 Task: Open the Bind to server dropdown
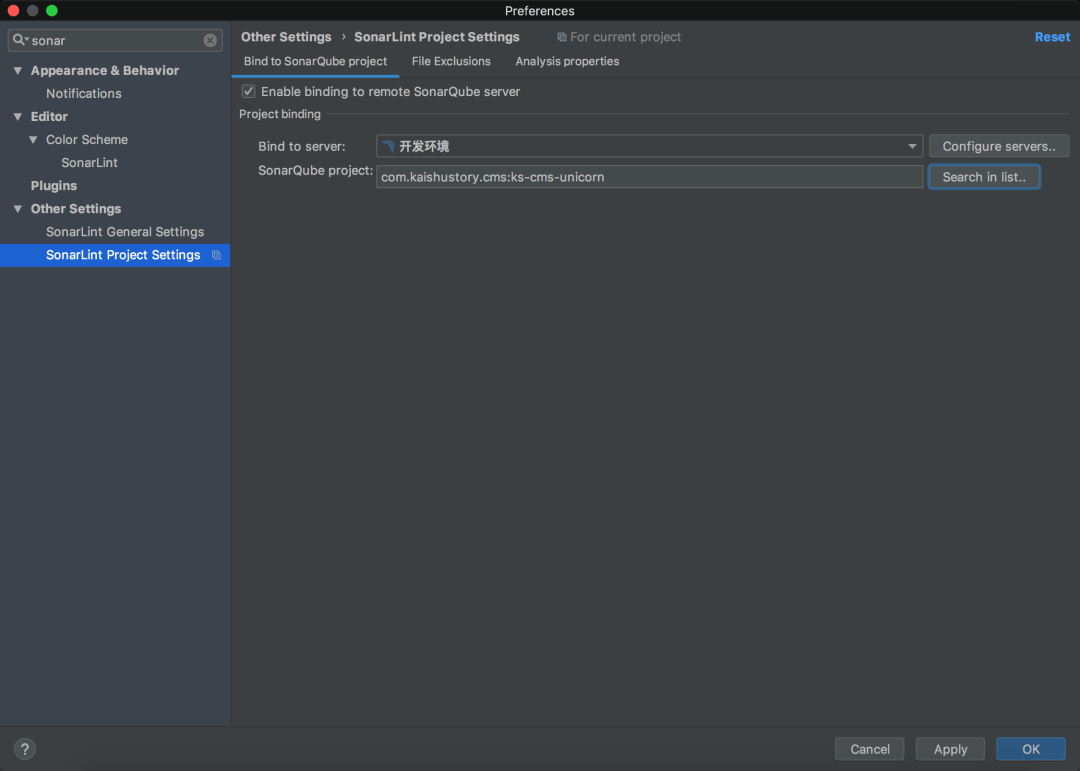pyautogui.click(x=650, y=146)
